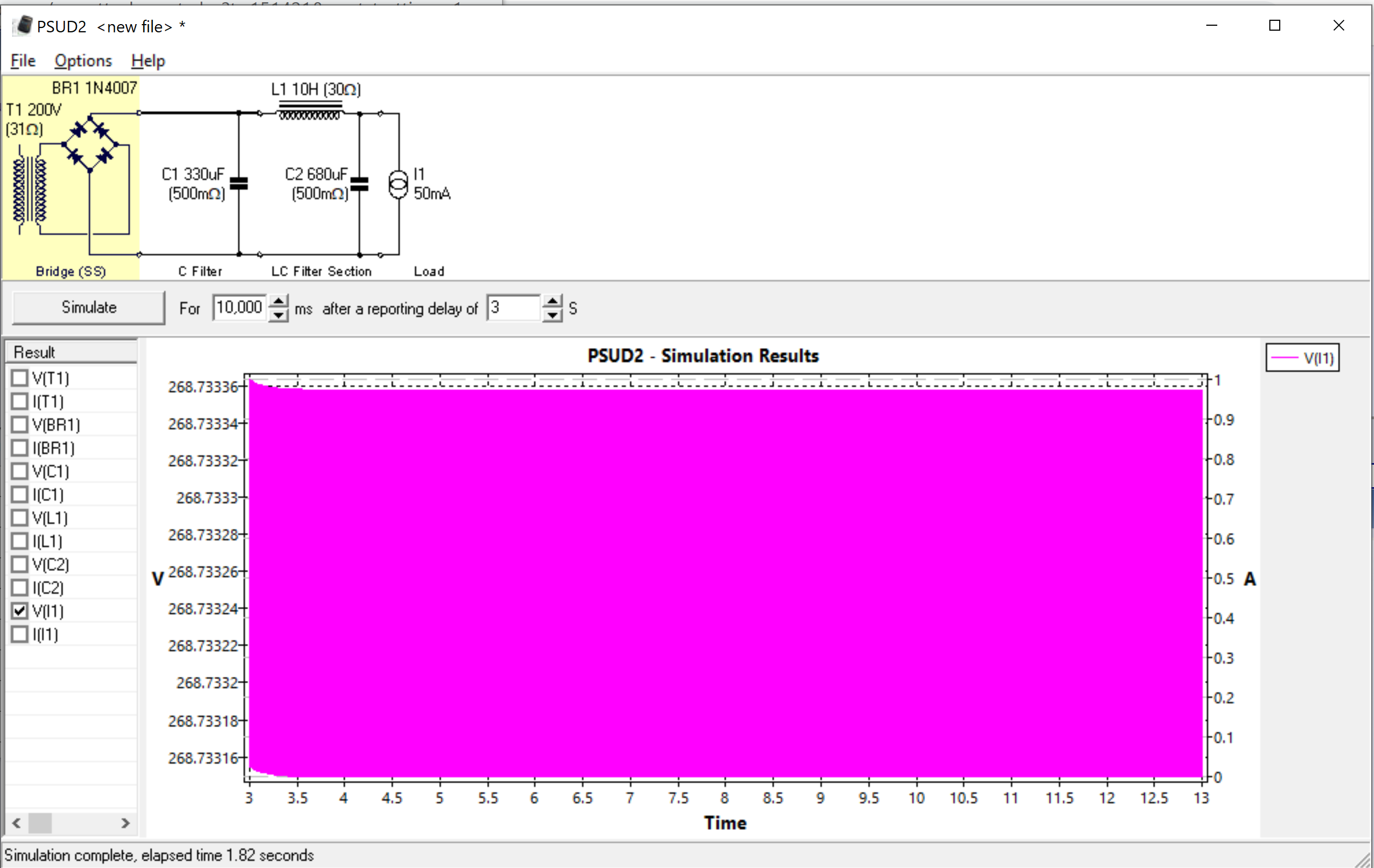Select the L1 10H inductor symbol

[310, 110]
